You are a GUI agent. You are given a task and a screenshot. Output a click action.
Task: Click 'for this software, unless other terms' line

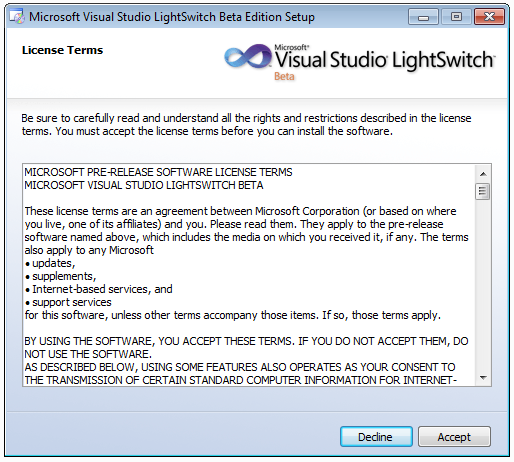click(233, 315)
